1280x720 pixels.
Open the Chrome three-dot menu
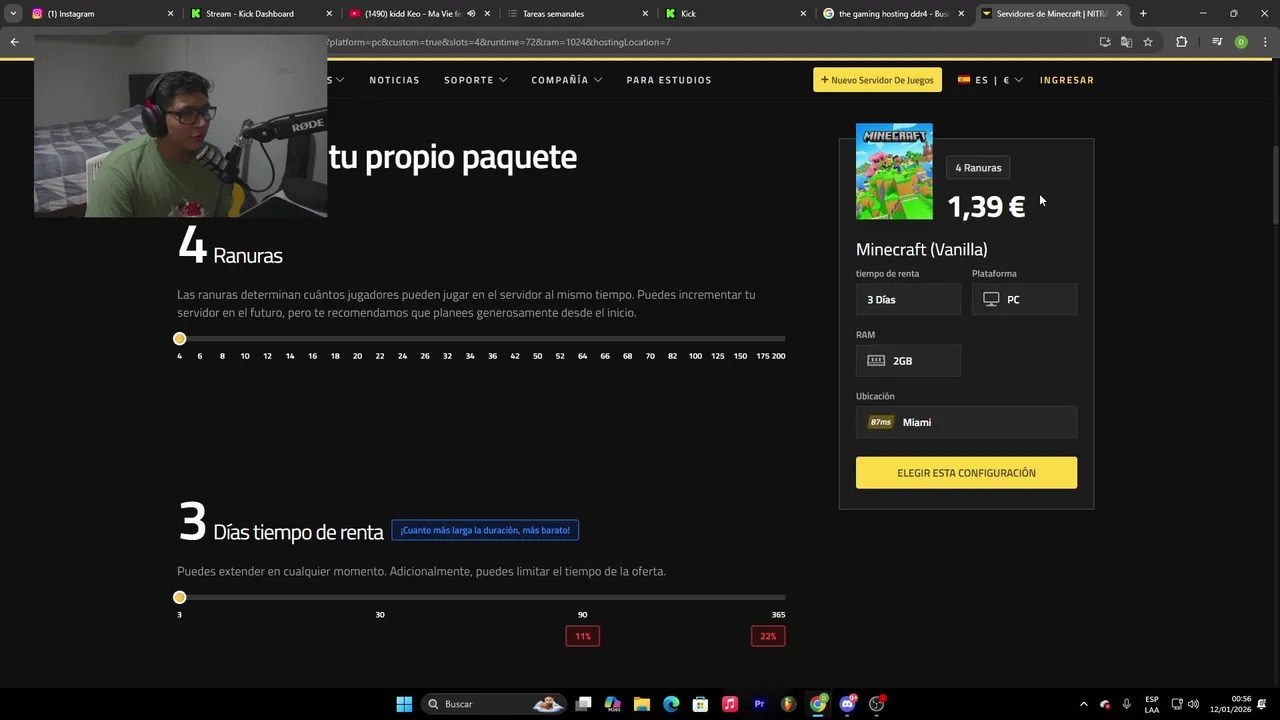(1264, 42)
